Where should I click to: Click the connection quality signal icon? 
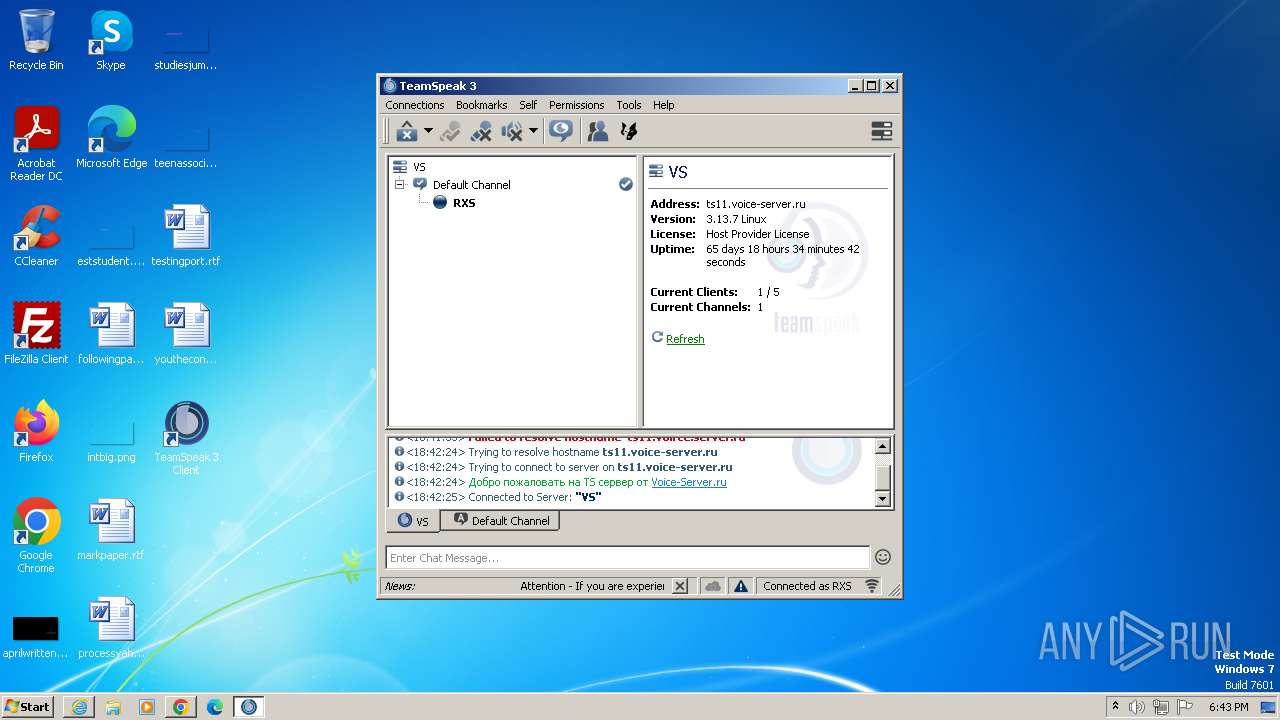[872, 586]
